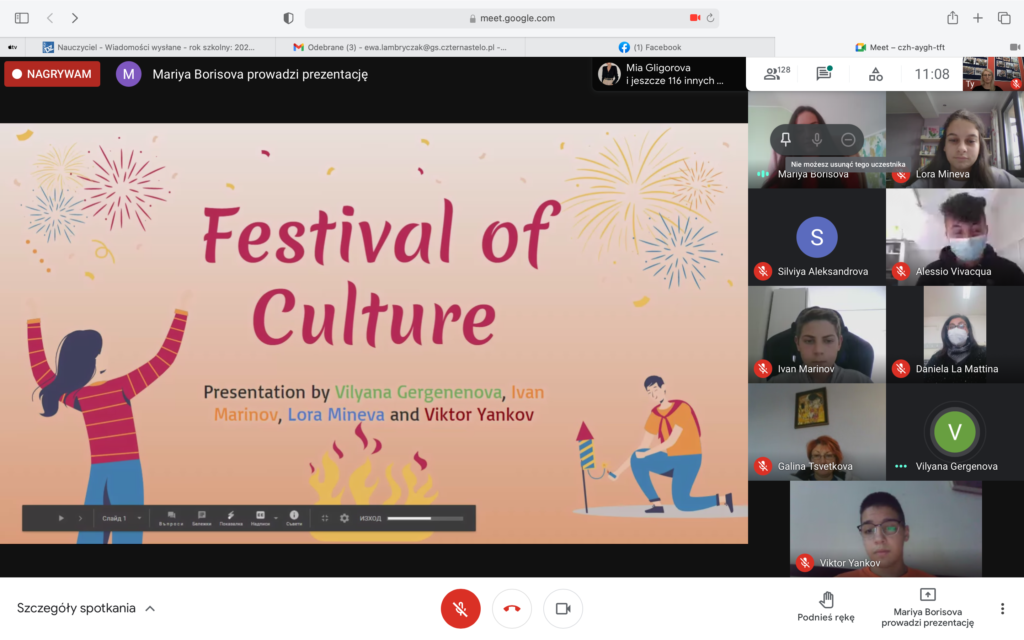
Task: Open the participants list showing 128 people
Action: [x=776, y=74]
